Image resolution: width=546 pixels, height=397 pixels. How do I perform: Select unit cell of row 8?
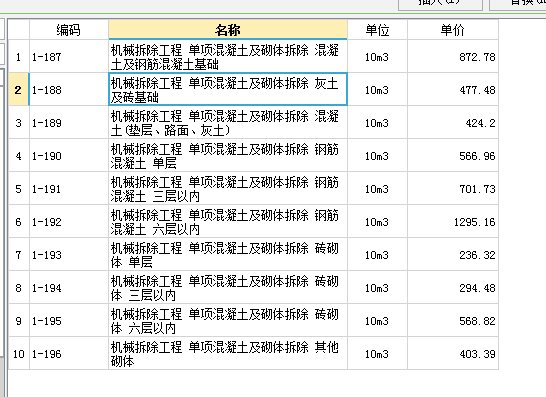pyautogui.click(x=377, y=288)
